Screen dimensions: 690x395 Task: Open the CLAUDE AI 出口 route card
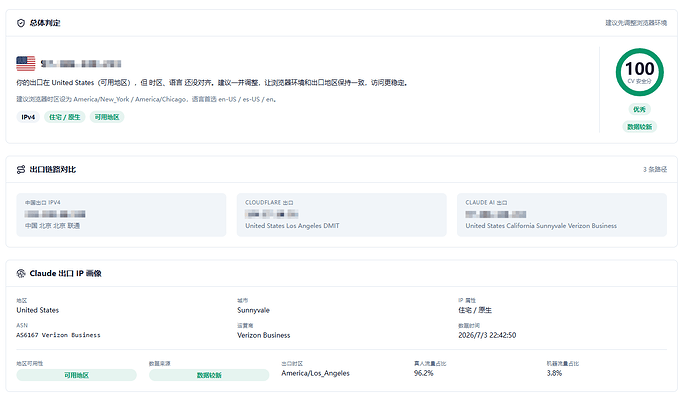coord(562,215)
